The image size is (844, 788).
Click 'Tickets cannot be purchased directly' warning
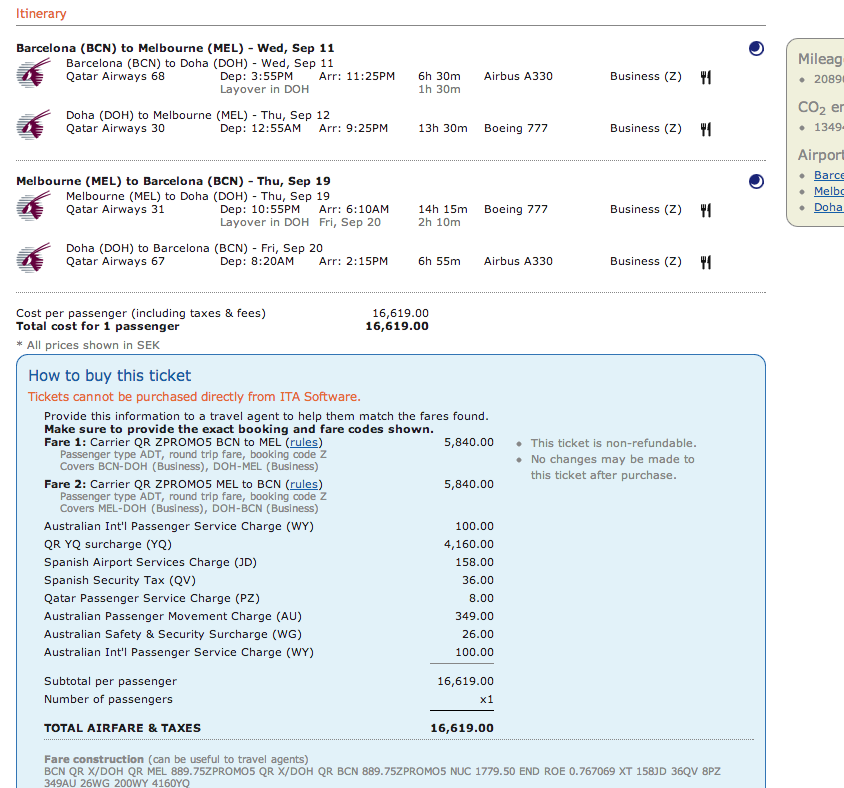194,397
